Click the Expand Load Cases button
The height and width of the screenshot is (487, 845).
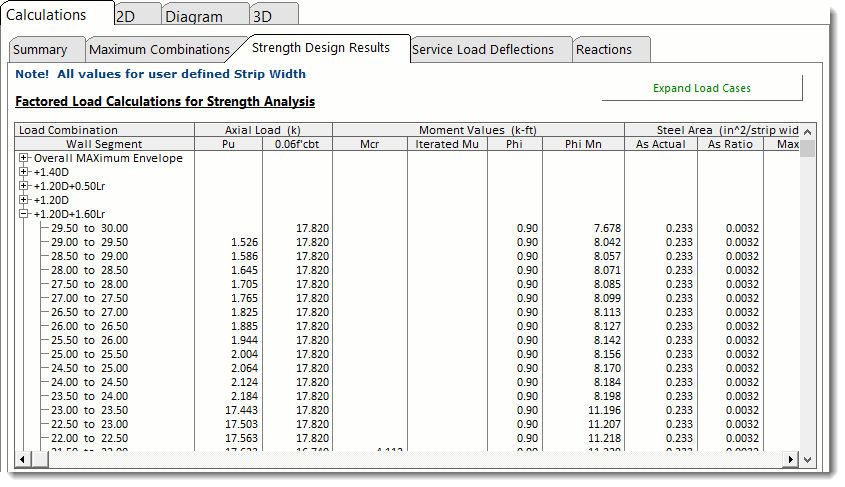(x=701, y=88)
